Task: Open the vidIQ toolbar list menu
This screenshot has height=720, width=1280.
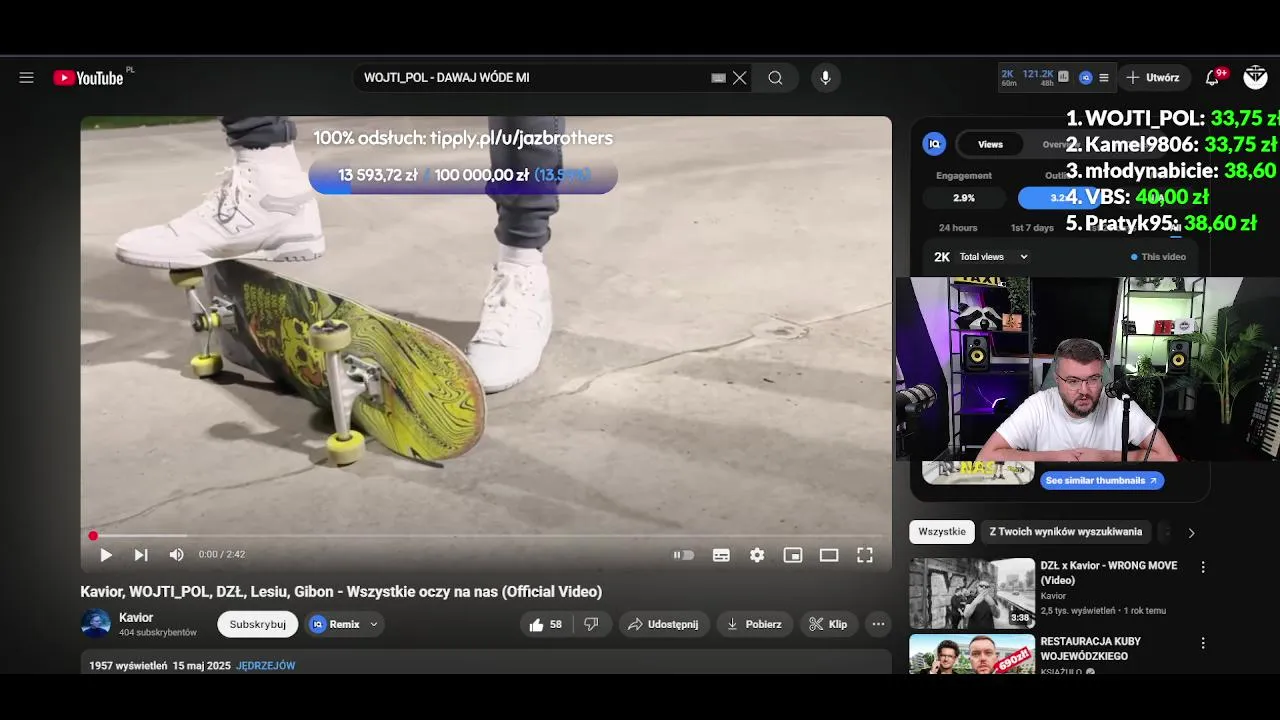Action: click(x=1104, y=77)
